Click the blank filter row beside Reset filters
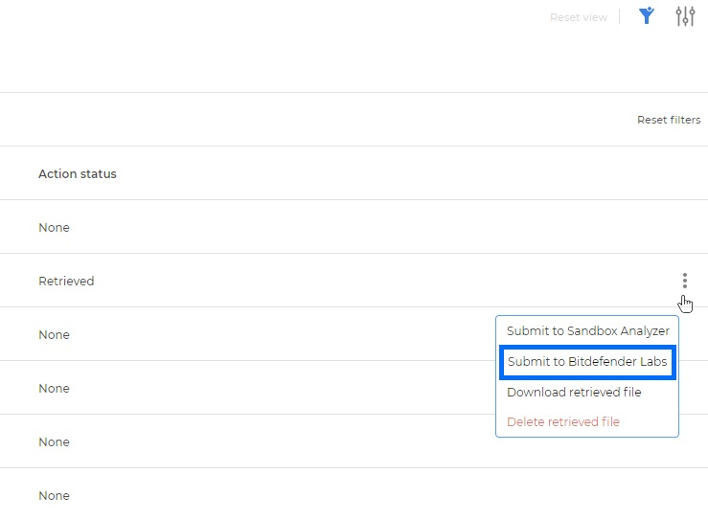This screenshot has width=708, height=520. 300,120
